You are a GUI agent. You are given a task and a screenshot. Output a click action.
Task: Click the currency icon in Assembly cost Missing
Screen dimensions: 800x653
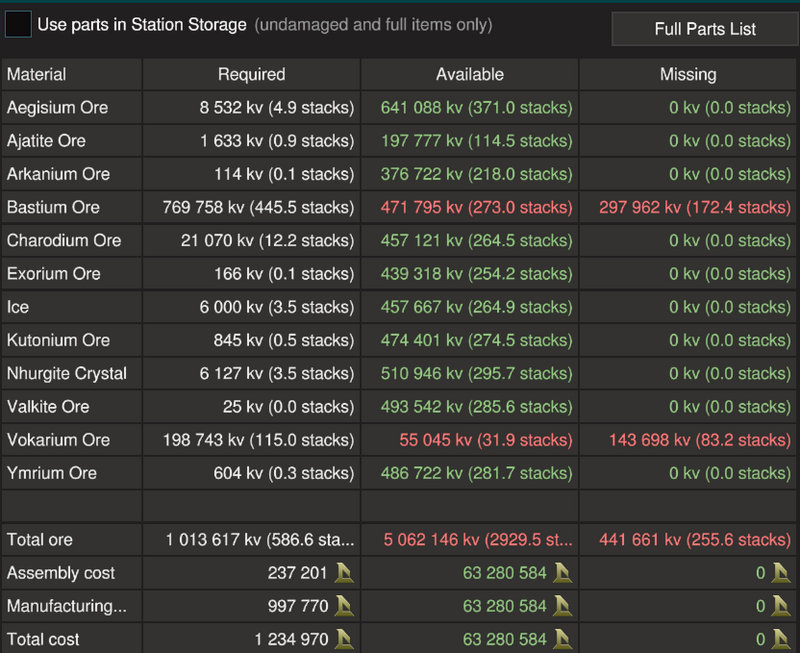pos(781,573)
